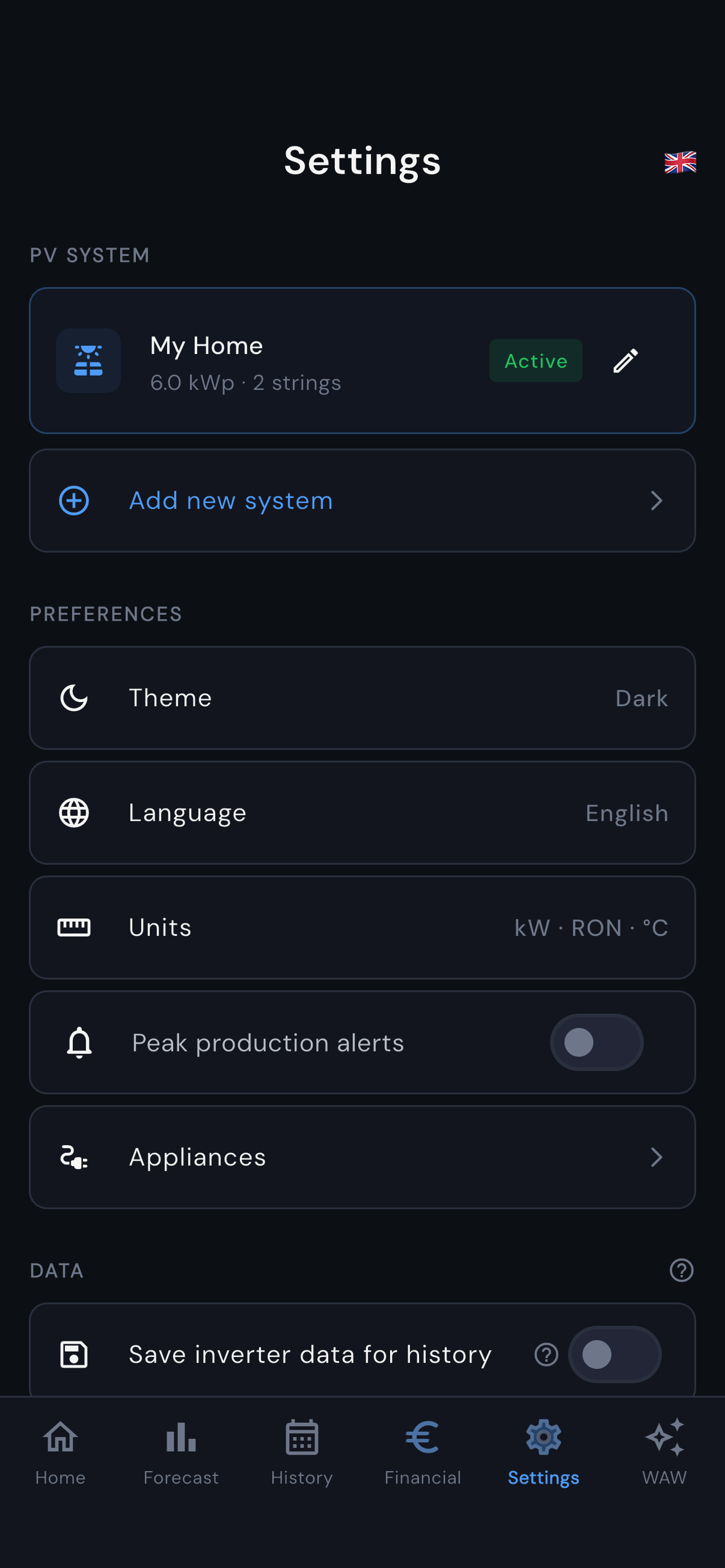Image resolution: width=725 pixels, height=1568 pixels.
Task: Click the plus circle icon
Action: (x=73, y=500)
